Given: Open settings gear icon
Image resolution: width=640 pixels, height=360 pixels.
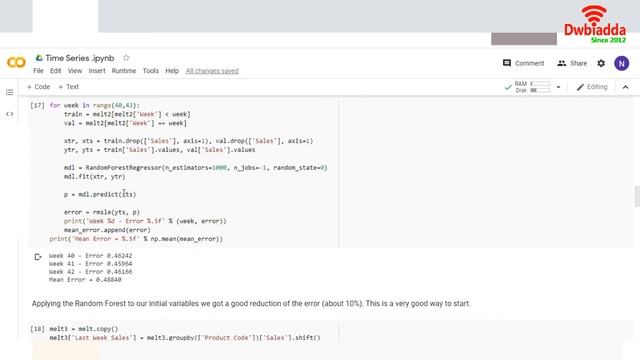Looking at the screenshot, I should [x=601, y=63].
